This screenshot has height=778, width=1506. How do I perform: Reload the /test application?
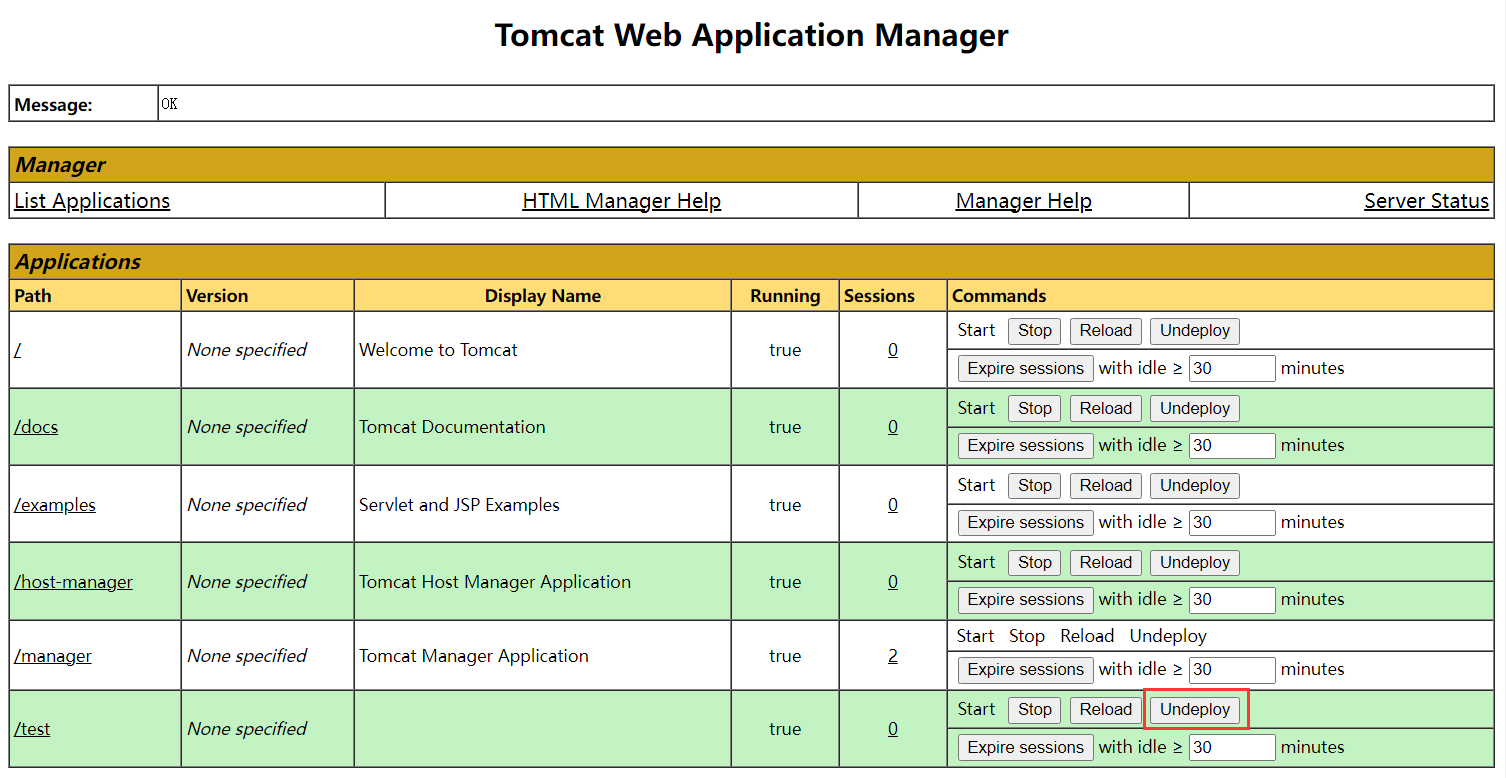click(x=1105, y=709)
